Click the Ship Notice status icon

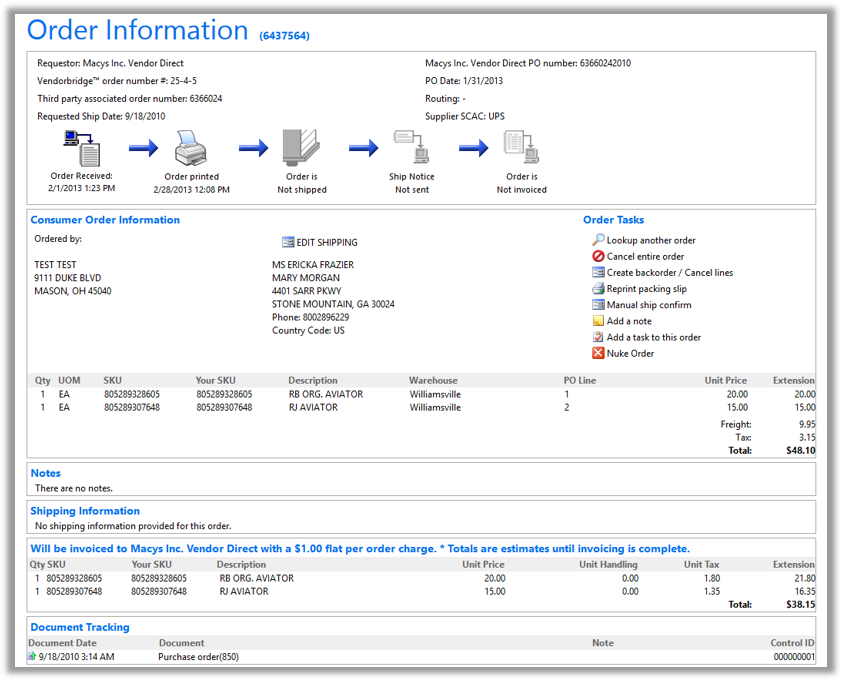(411, 146)
